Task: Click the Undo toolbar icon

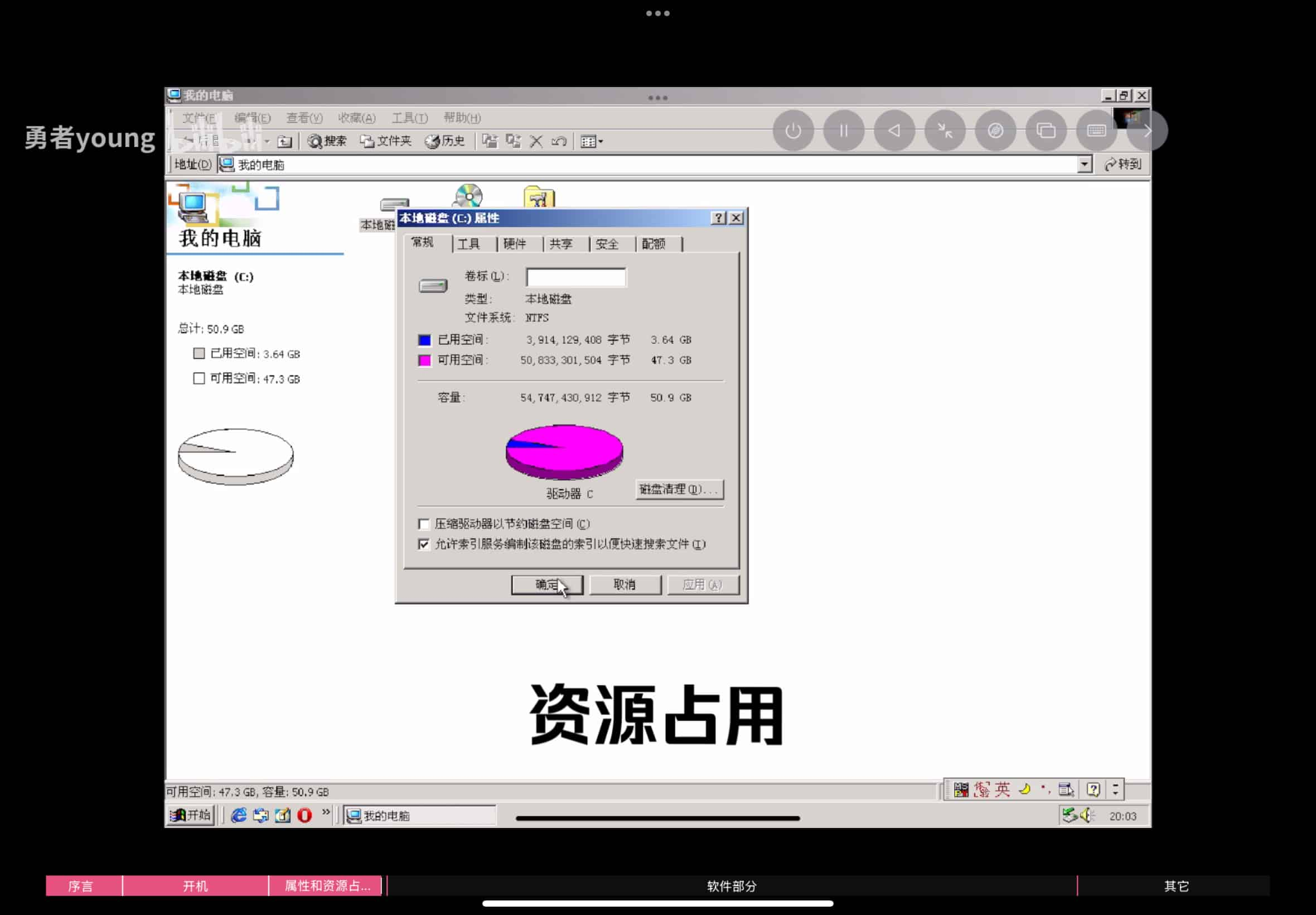Action: 559,141
